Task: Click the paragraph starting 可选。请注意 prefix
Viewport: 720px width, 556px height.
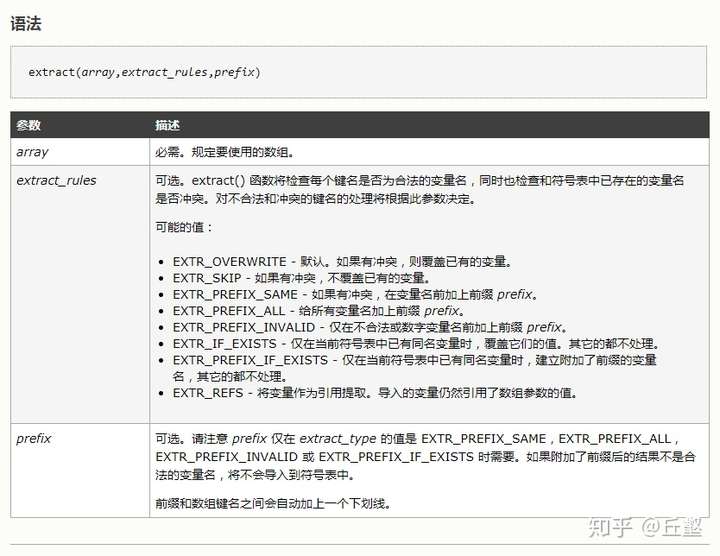Action: [425, 456]
